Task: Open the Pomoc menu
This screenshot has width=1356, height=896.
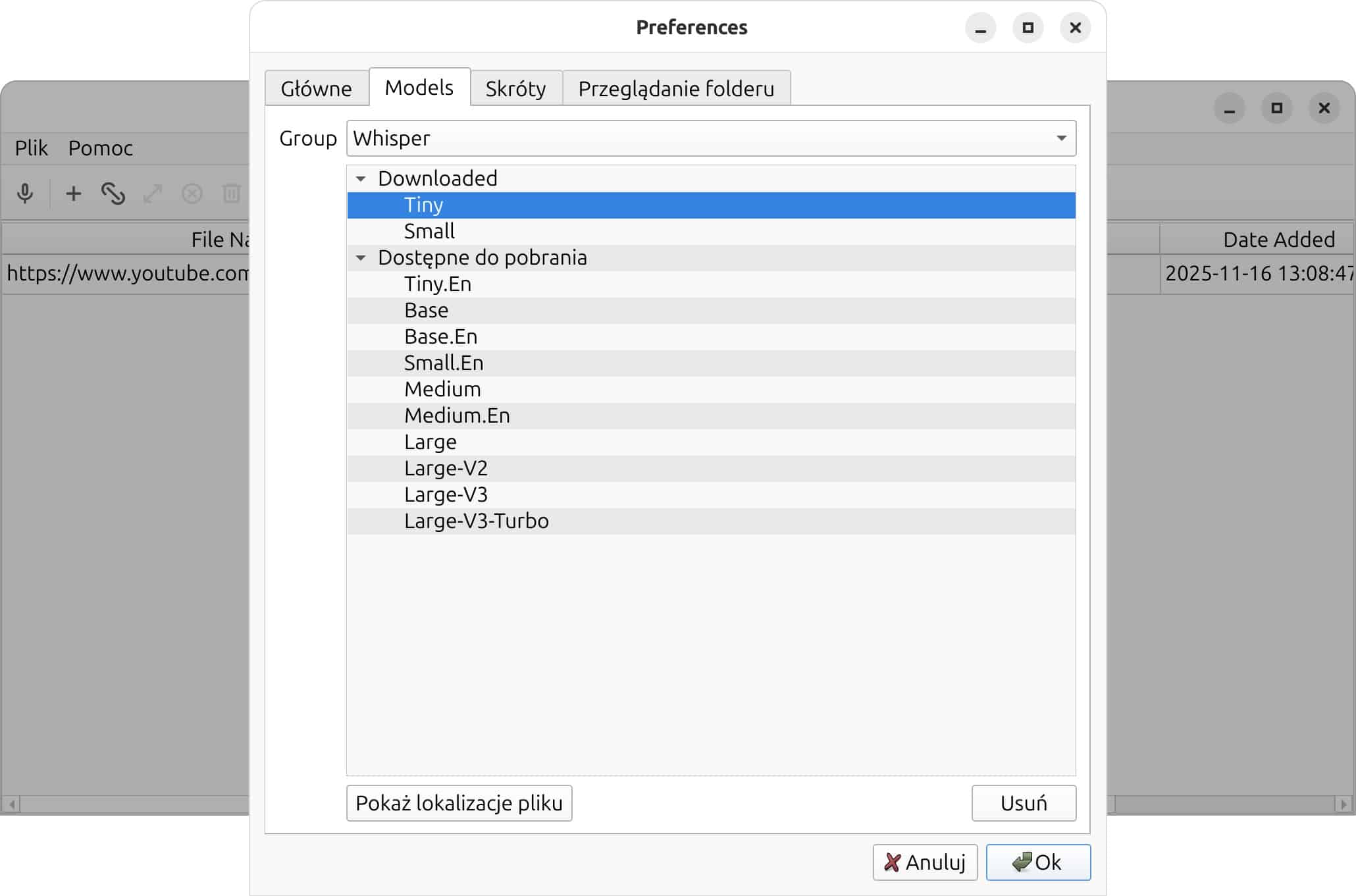Action: coord(100,148)
